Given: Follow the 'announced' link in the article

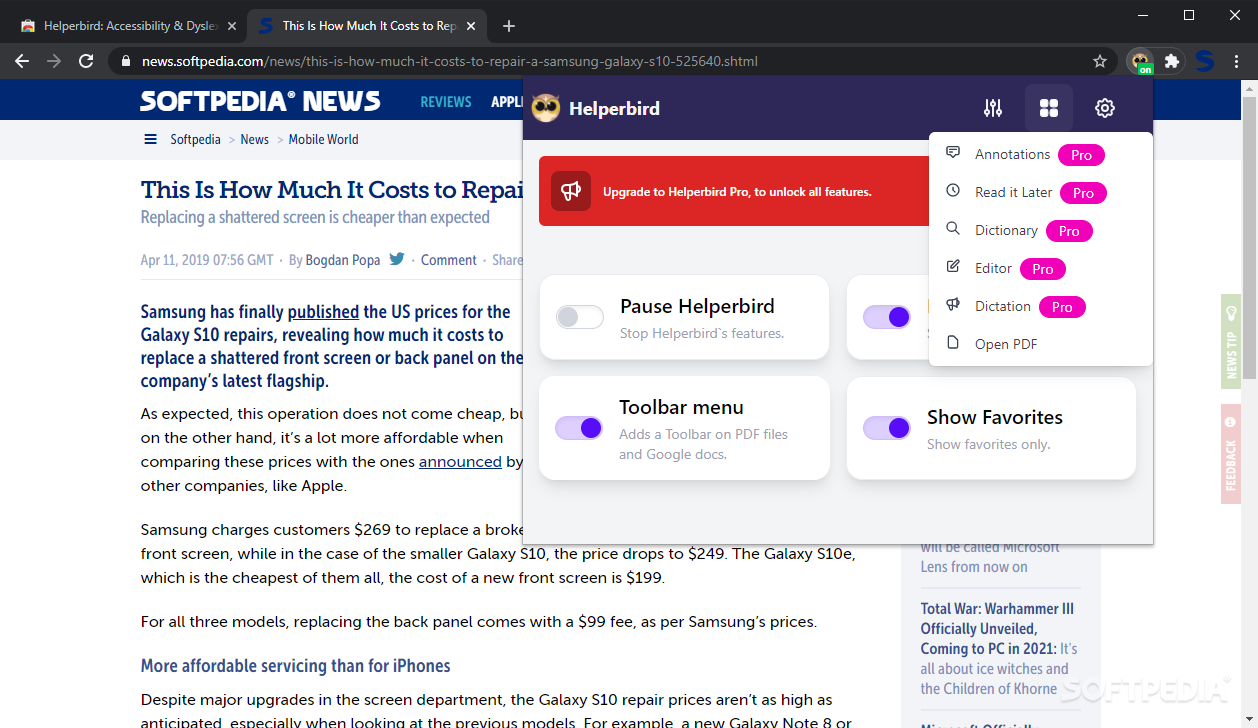Looking at the screenshot, I should [460, 462].
